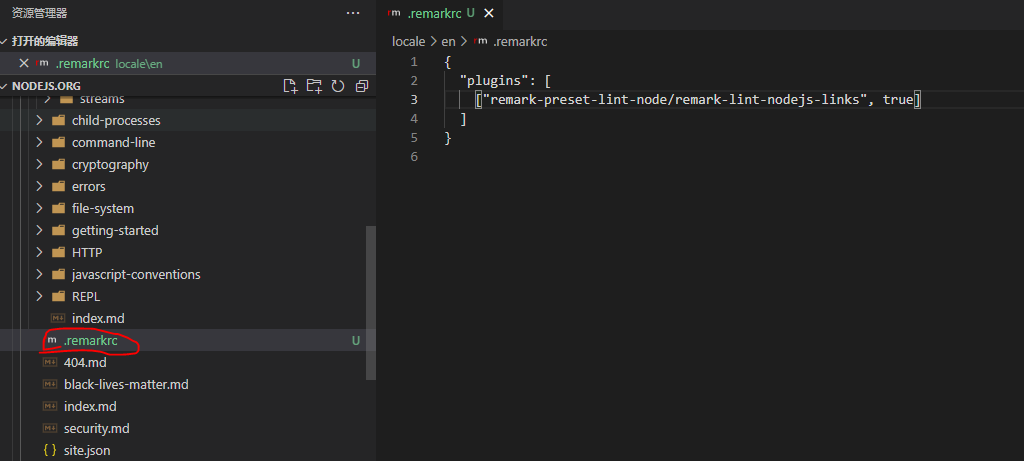The width and height of the screenshot is (1024, 461).
Task: Expand the errors folder chevron
Action: 39,186
